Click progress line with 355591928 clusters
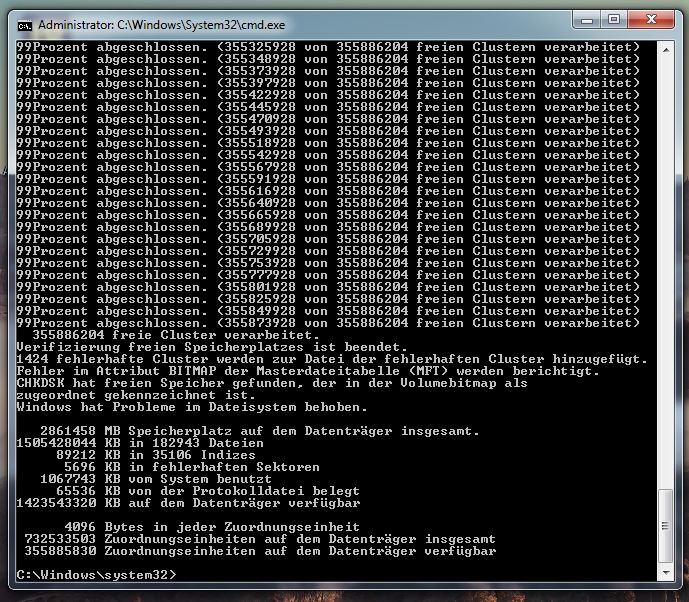 click(328, 179)
